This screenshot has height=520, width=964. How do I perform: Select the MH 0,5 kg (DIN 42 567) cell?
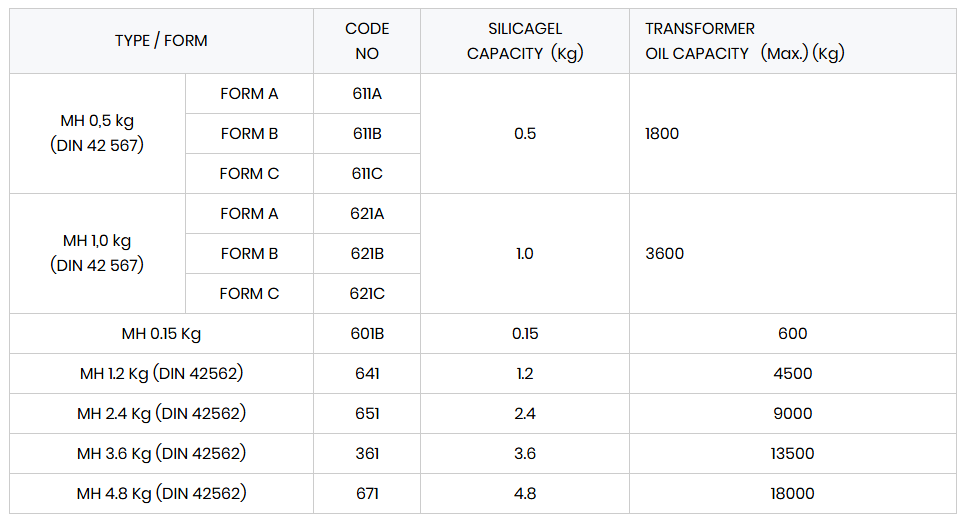pyautogui.click(x=97, y=133)
